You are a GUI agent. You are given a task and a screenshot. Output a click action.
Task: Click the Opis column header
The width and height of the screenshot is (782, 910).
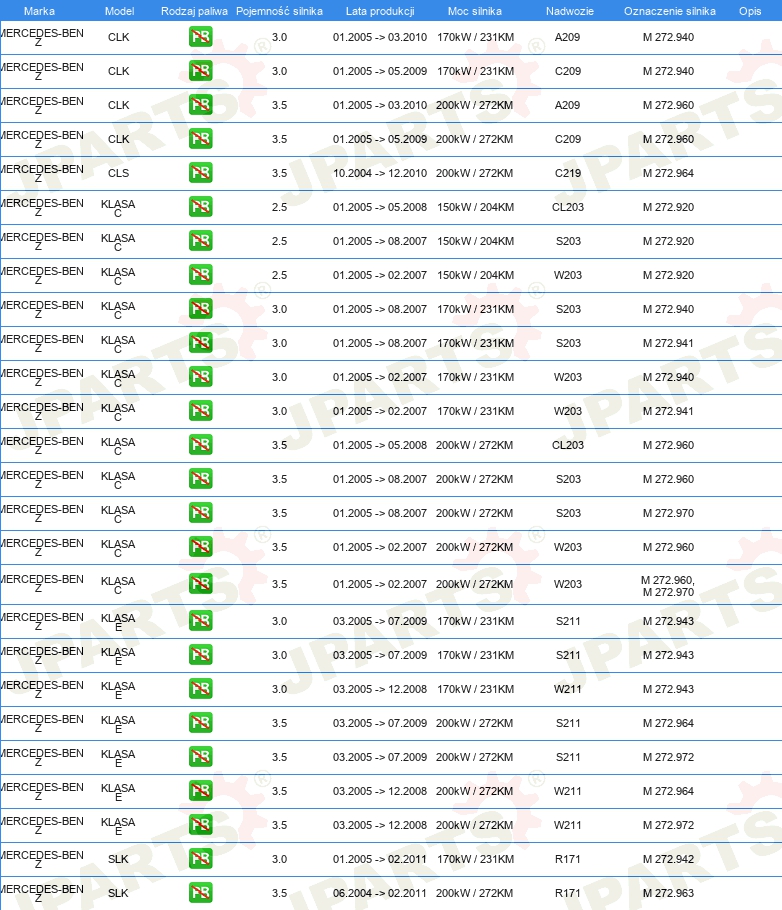pos(749,11)
